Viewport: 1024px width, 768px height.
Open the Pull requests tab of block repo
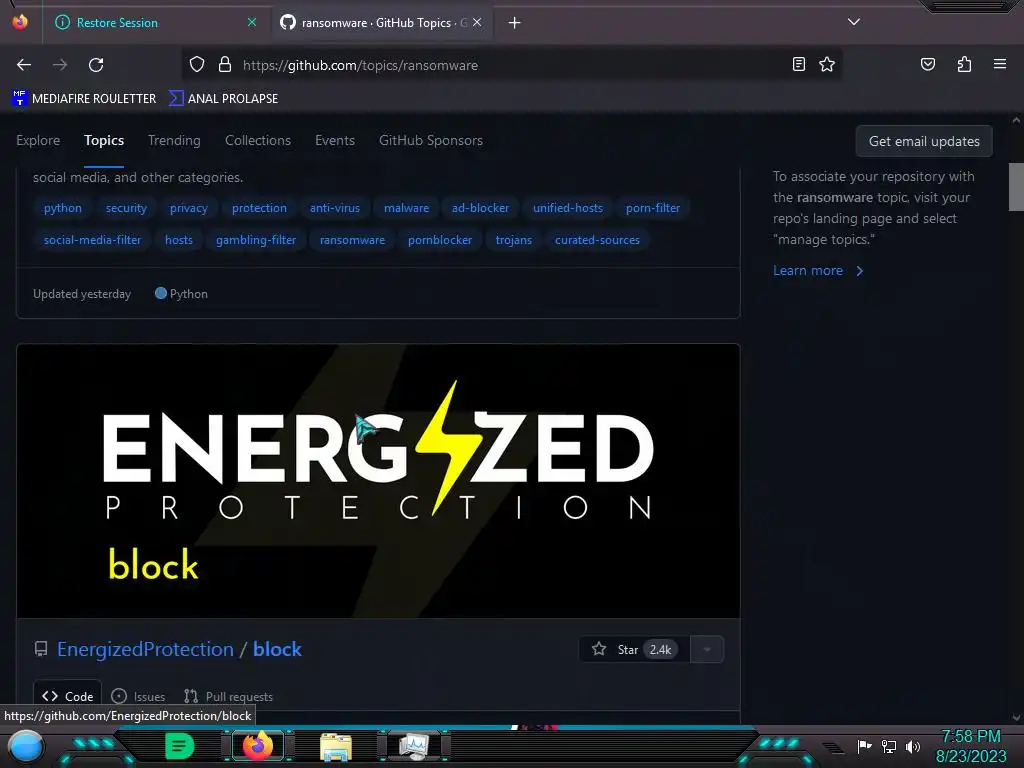(228, 696)
